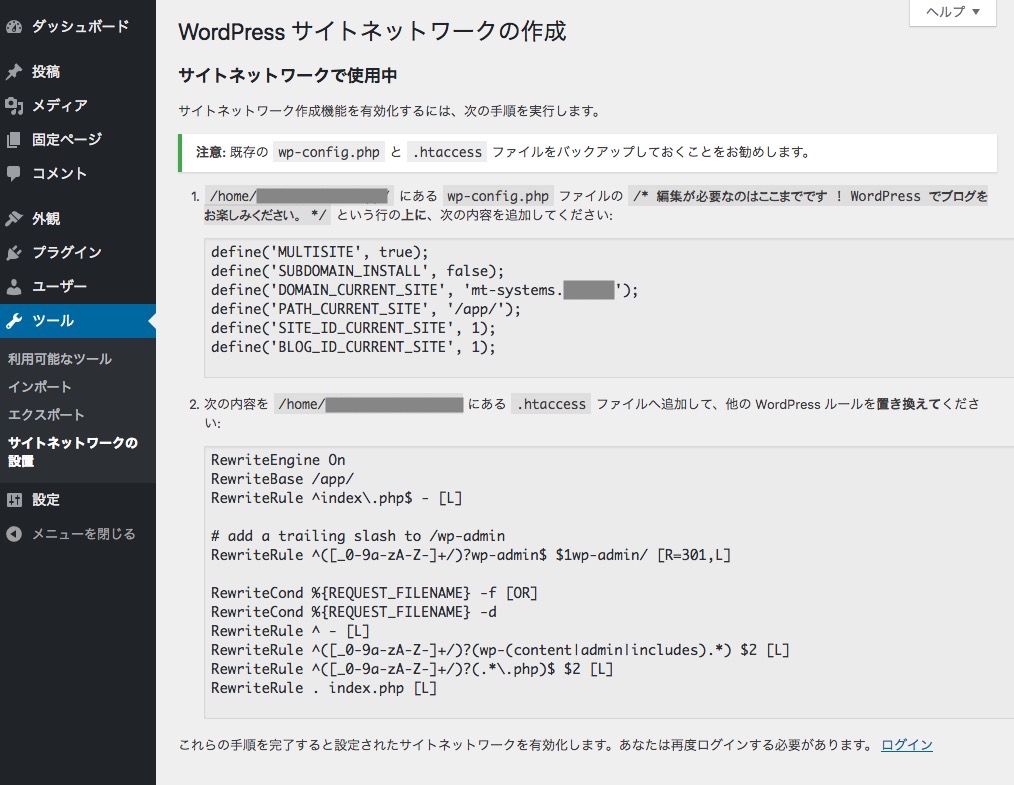Click the collapse arrow icon in sidebar
This screenshot has height=785, width=1014.
point(14,534)
